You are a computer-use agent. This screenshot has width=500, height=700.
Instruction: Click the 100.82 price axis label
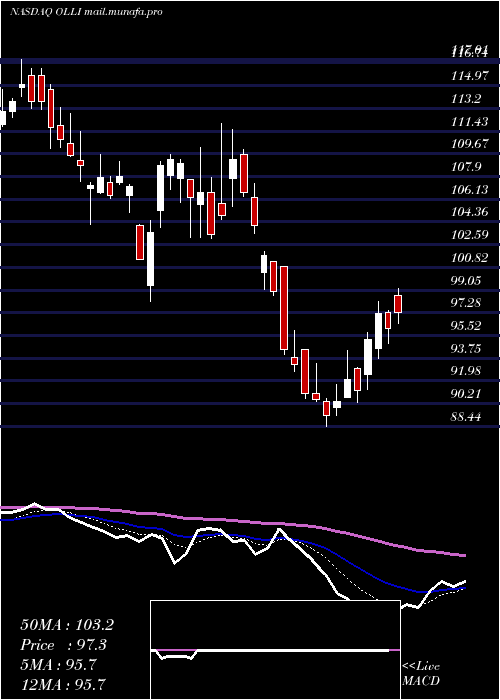[469, 258]
